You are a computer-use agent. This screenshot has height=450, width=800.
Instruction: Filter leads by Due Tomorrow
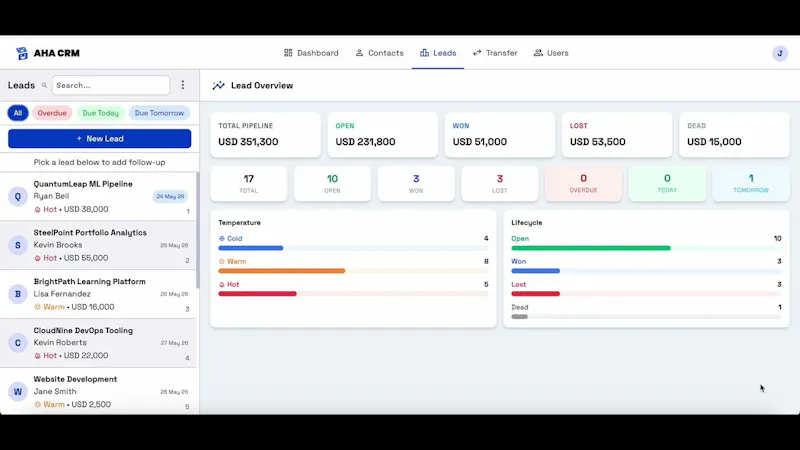tap(159, 113)
